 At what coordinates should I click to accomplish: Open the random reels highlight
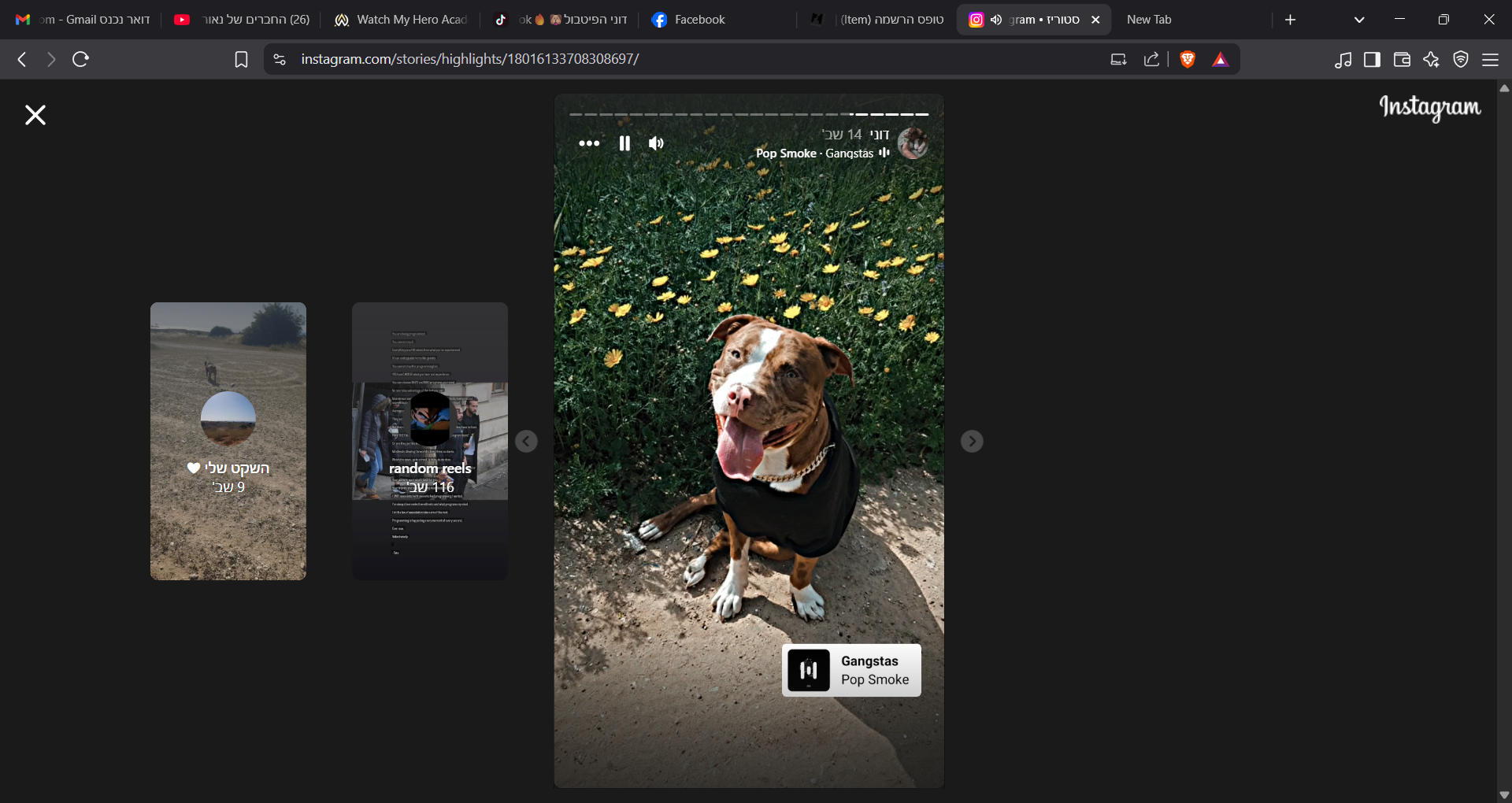tap(430, 442)
